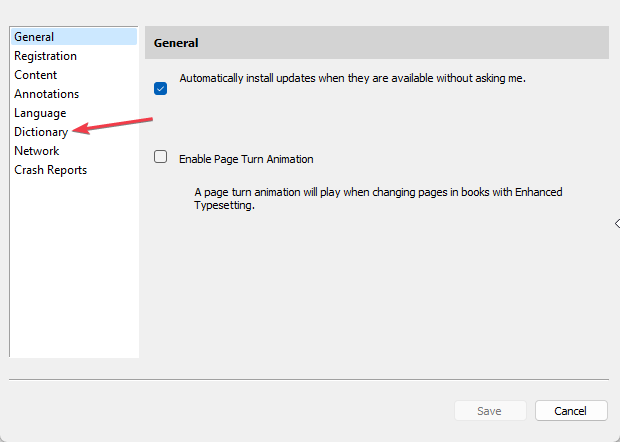
Task: Open the Registration settings section
Action: pos(45,56)
